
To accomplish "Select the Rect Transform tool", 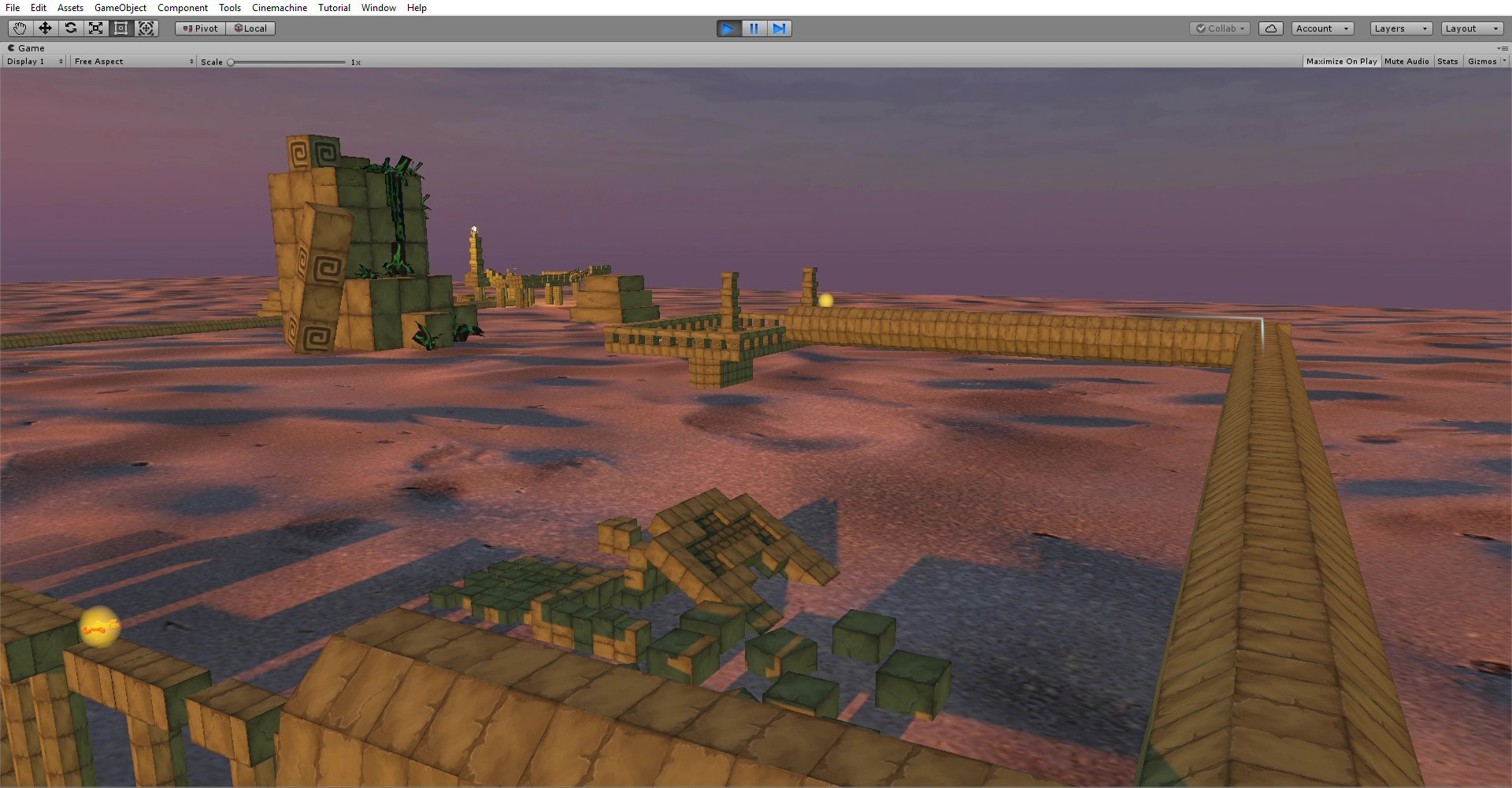I will tap(120, 28).
